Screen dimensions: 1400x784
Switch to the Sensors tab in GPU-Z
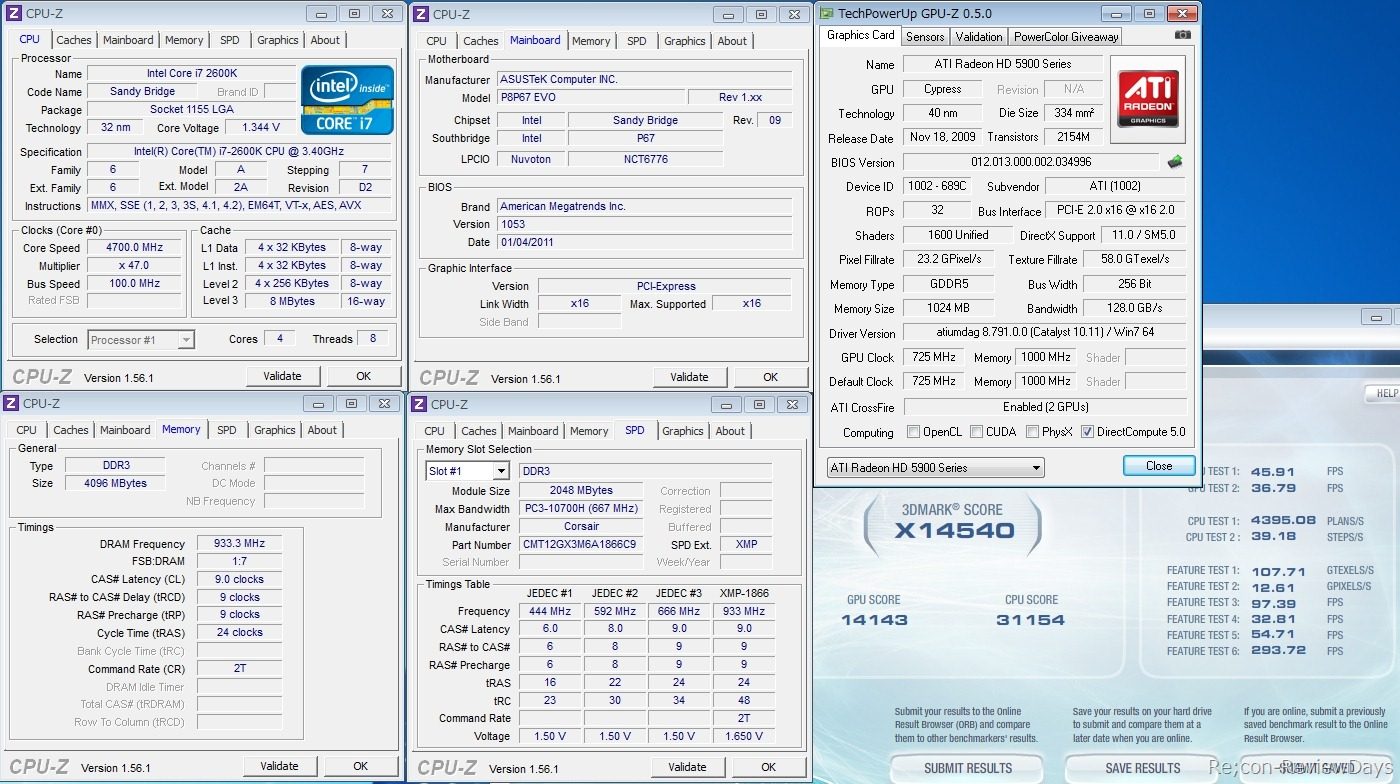(924, 36)
